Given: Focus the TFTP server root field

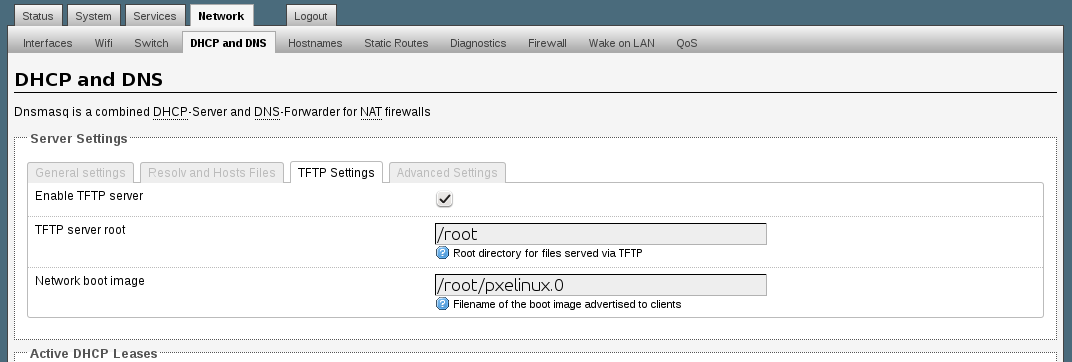Looking at the screenshot, I should [x=600, y=234].
